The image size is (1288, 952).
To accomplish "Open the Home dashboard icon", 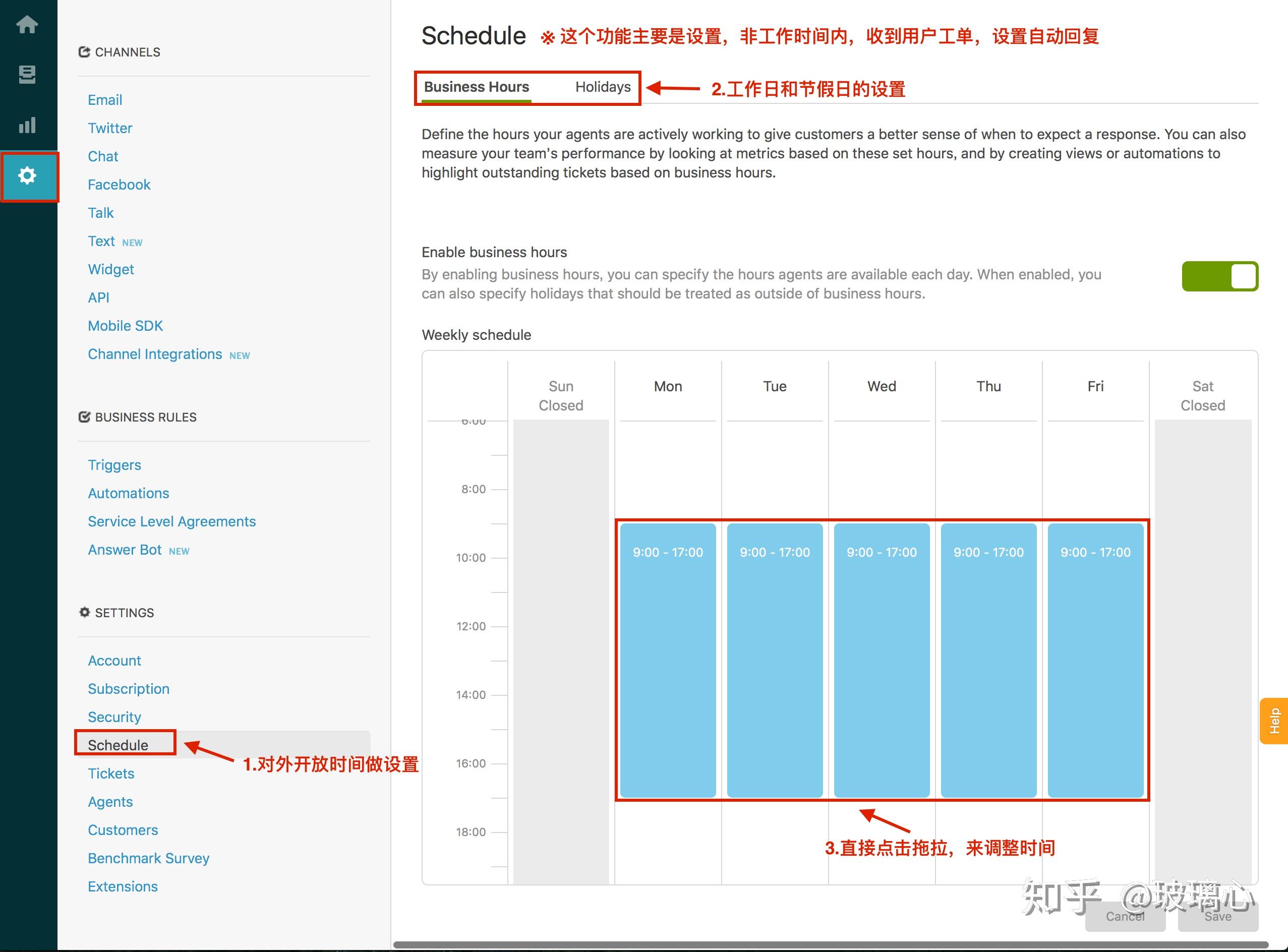I will 27,25.
